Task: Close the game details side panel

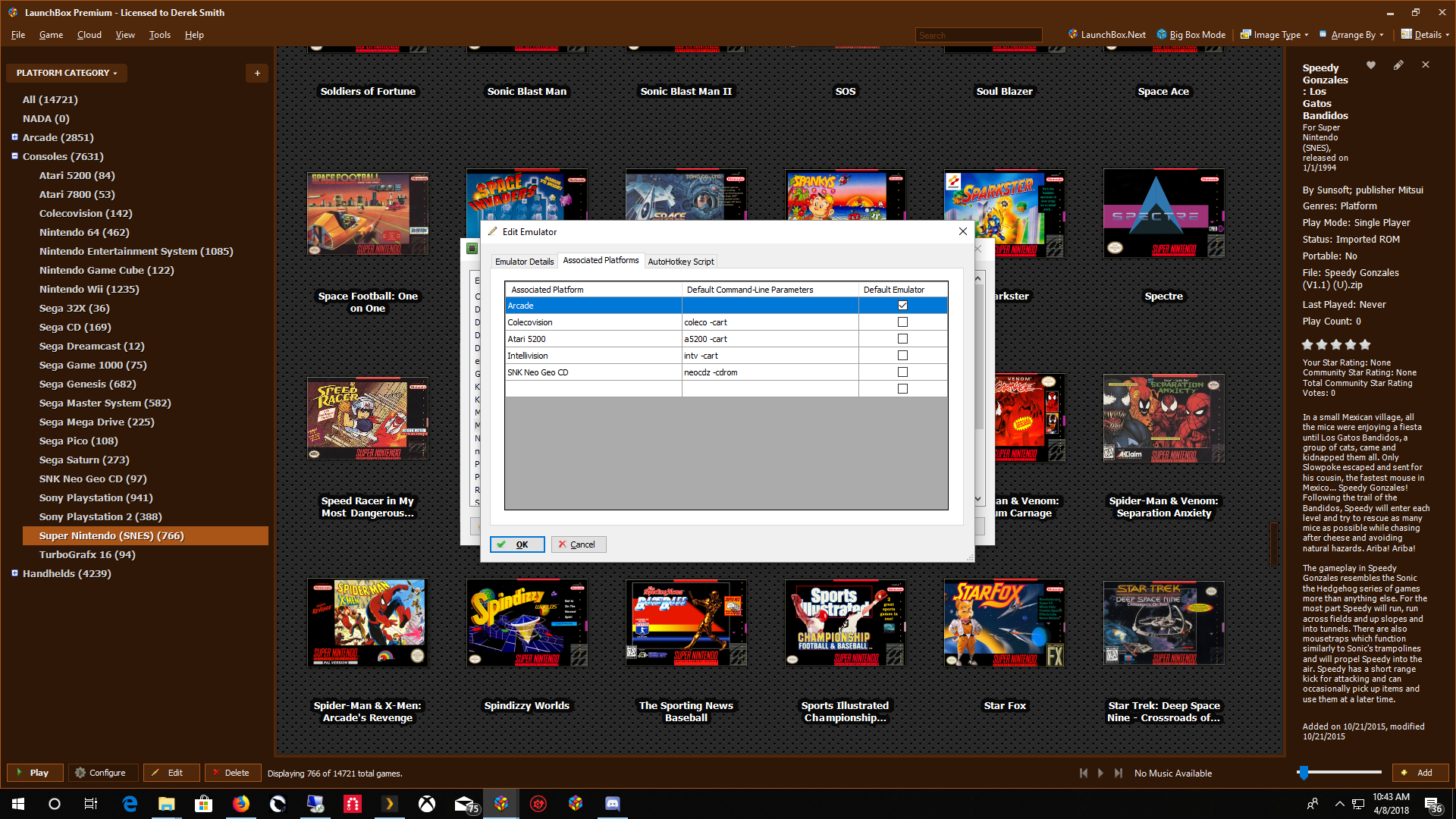Action: click(1426, 65)
